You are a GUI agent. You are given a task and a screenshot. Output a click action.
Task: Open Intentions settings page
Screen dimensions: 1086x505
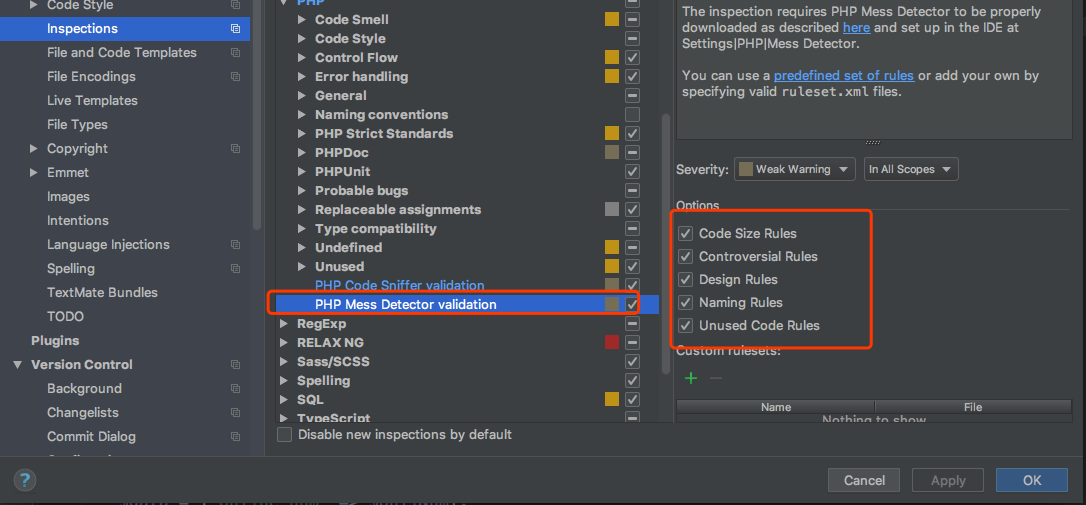[x=78, y=220]
